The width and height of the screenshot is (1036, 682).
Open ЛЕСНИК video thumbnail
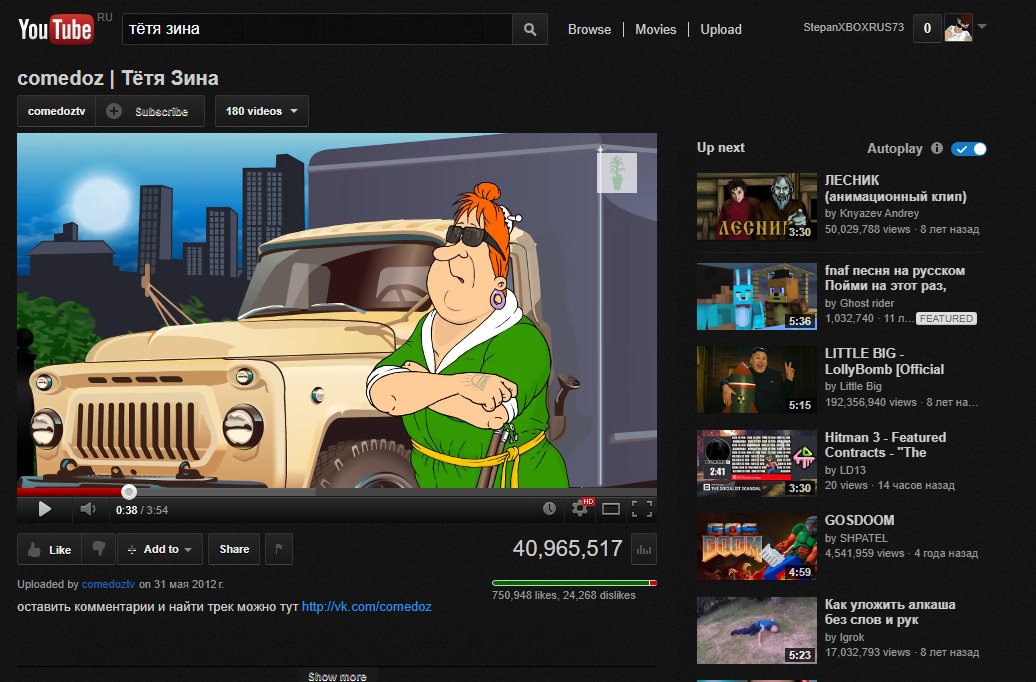757,206
